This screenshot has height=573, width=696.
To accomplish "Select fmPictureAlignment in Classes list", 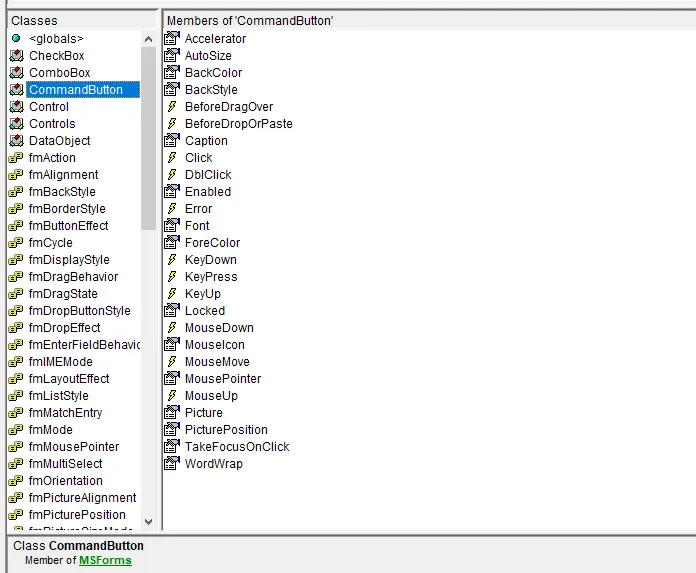I will [82, 498].
